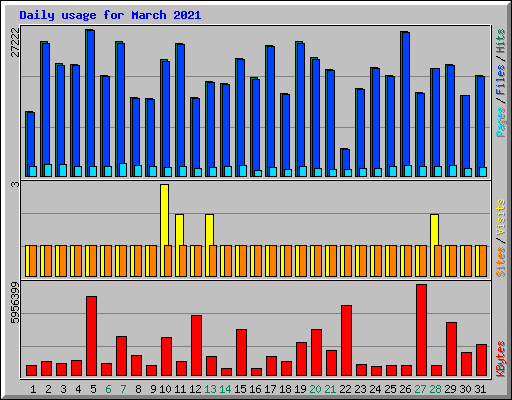Click the 'Sites / Visits' legend
Screen dimensions: 512x400
pos(500,238)
